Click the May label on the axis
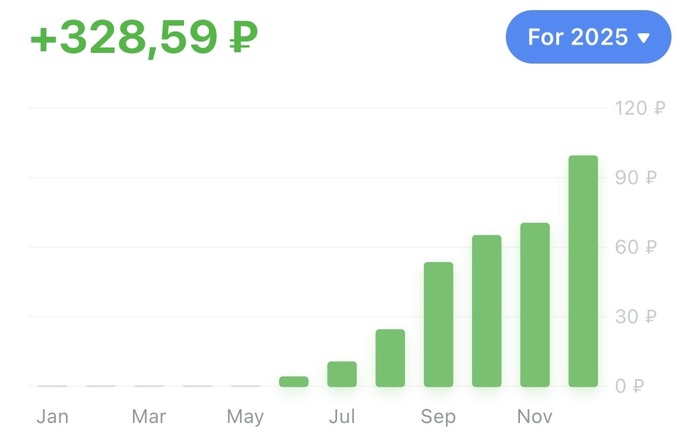Screen dimensions: 700x445 pyautogui.click(x=245, y=416)
